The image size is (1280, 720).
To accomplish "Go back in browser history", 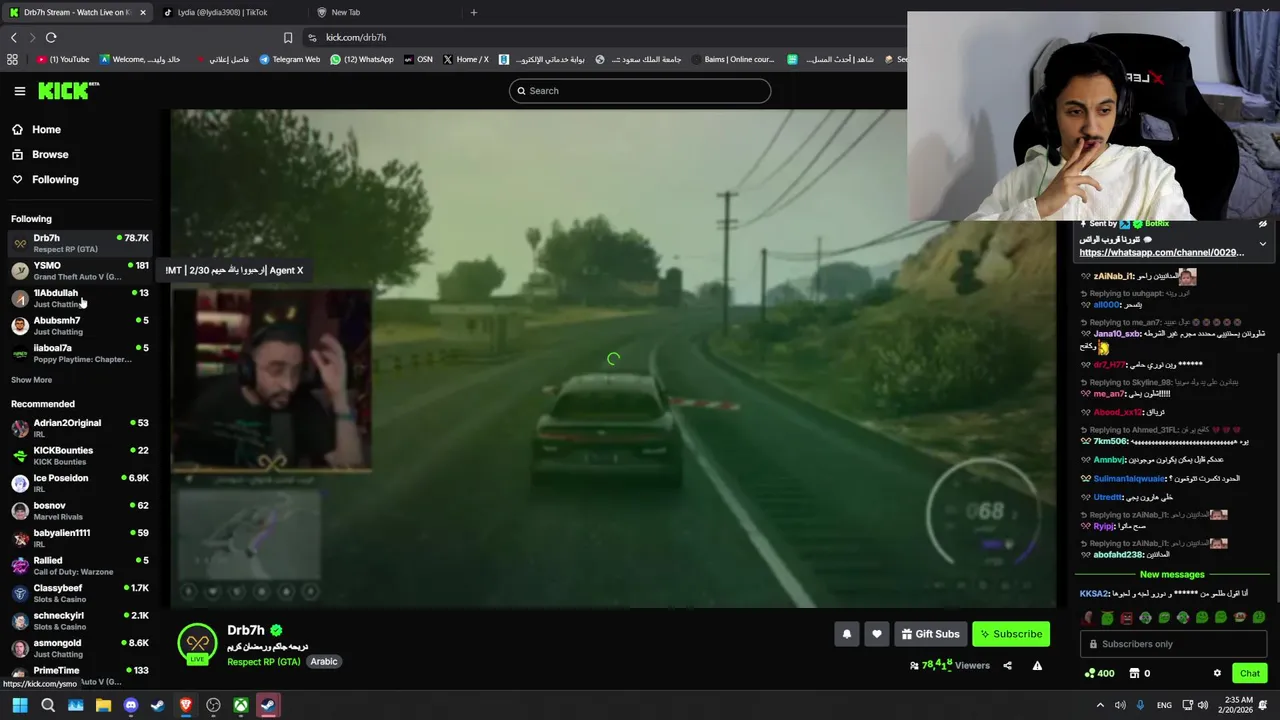I will [13, 37].
